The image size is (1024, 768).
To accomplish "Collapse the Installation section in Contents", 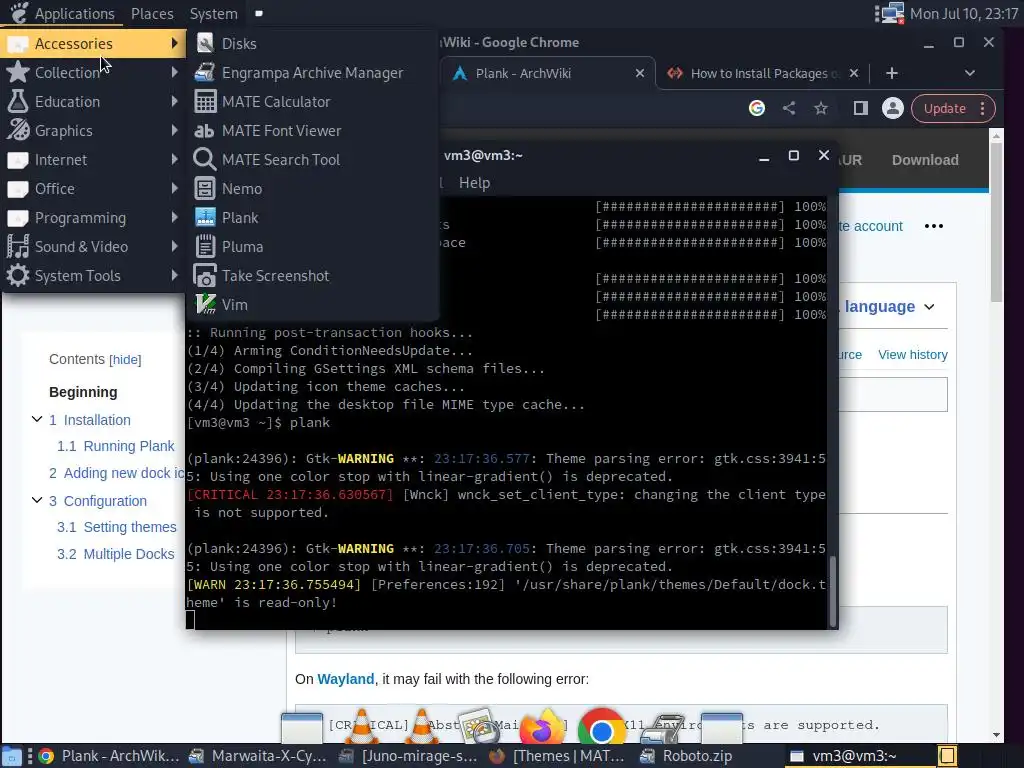I will pos(37,419).
